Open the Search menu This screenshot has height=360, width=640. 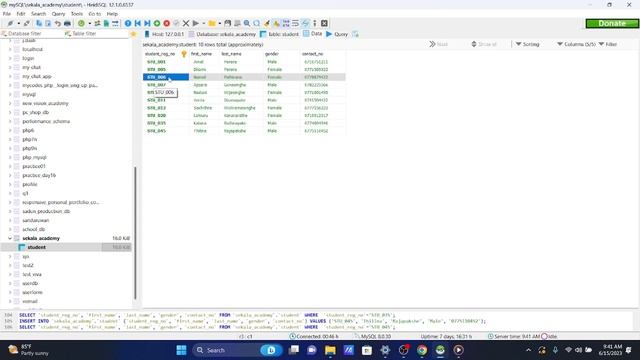pos(38,14)
